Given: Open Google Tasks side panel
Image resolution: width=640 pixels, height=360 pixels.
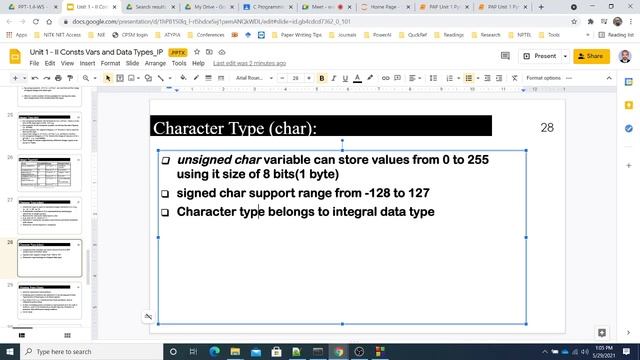Looking at the screenshot, I should point(629,128).
